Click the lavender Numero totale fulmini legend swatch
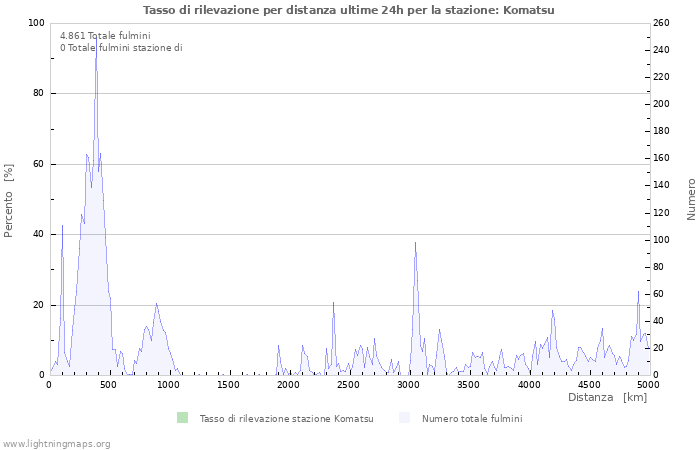This screenshot has width=700, height=450. click(404, 418)
